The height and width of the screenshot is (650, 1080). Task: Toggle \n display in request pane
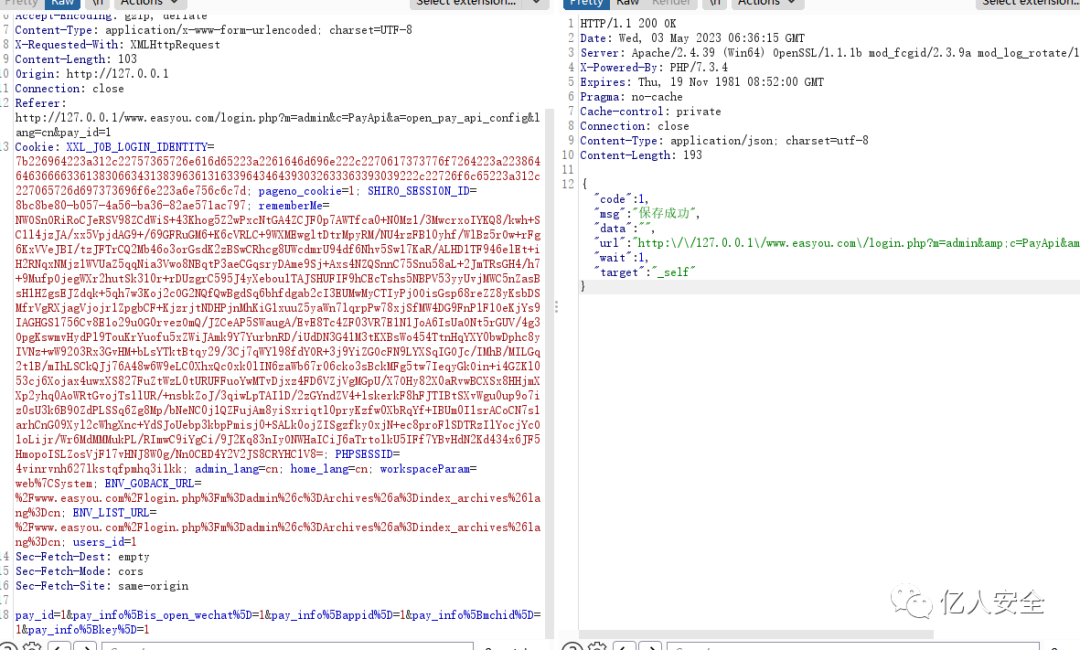click(x=98, y=3)
